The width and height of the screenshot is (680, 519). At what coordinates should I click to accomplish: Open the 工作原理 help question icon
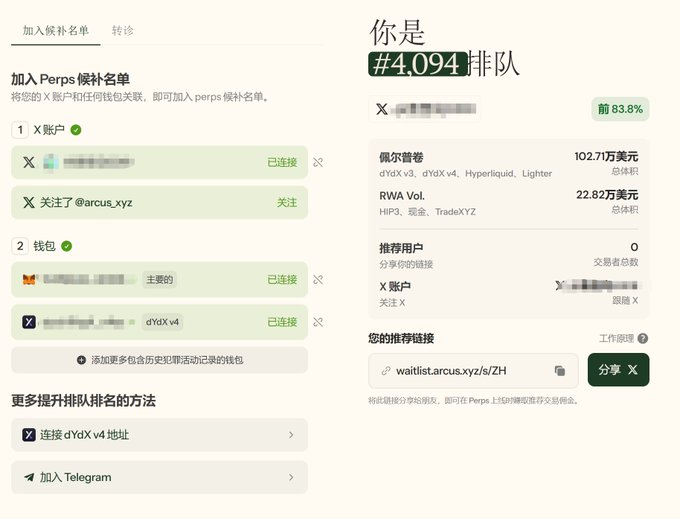(643, 339)
